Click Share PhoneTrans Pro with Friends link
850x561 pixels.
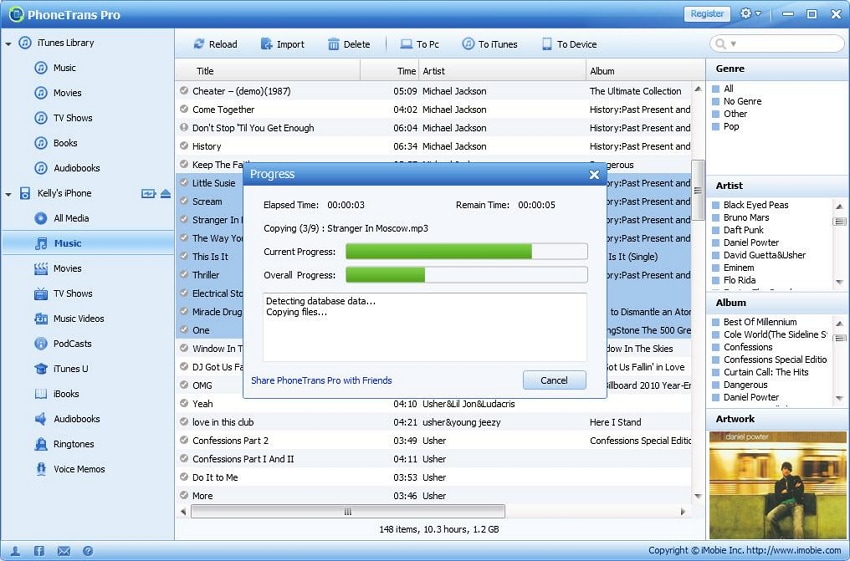tap(321, 381)
